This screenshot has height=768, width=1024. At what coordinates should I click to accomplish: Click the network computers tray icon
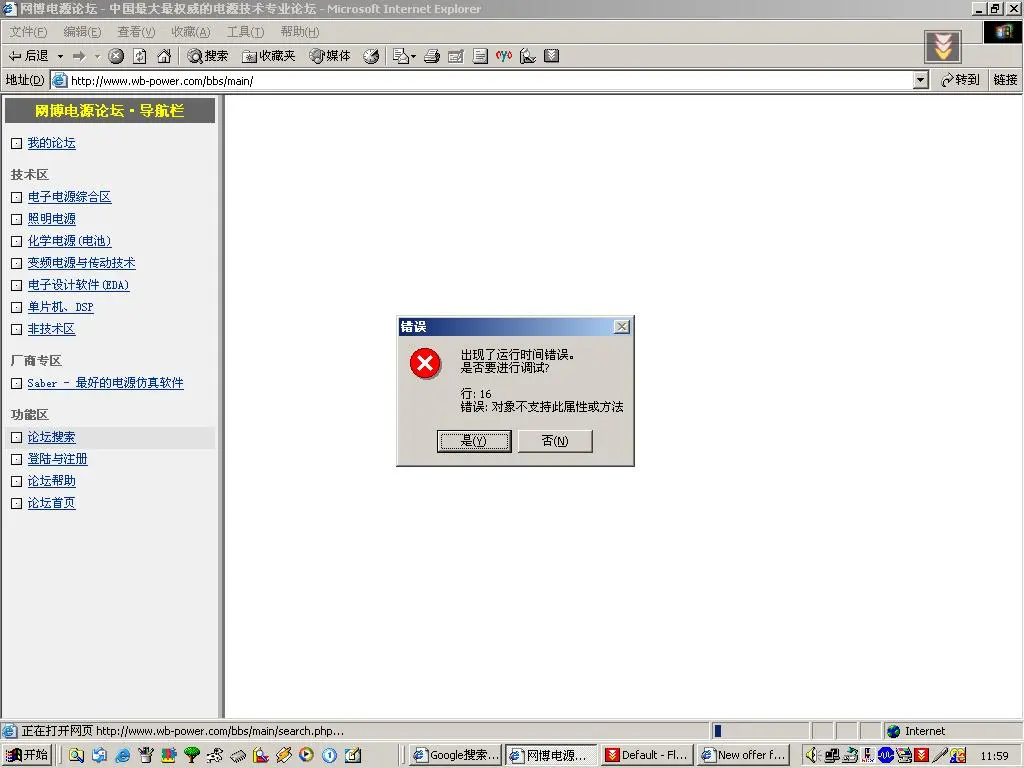(x=831, y=756)
